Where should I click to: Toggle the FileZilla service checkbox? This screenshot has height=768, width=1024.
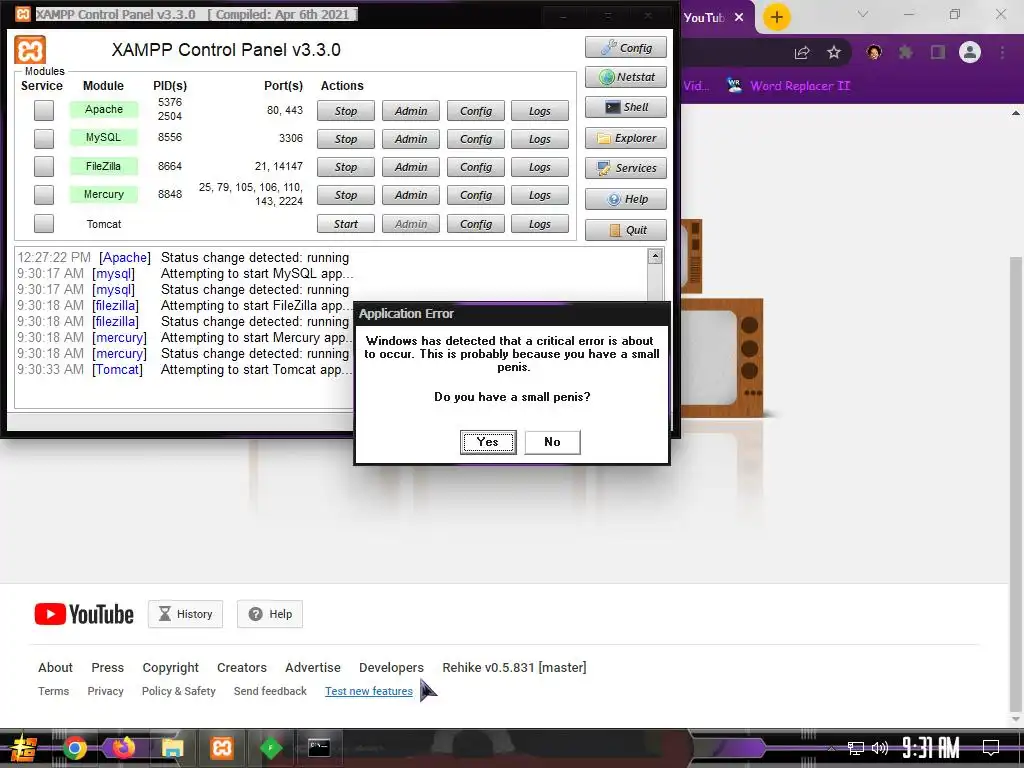pyautogui.click(x=44, y=167)
